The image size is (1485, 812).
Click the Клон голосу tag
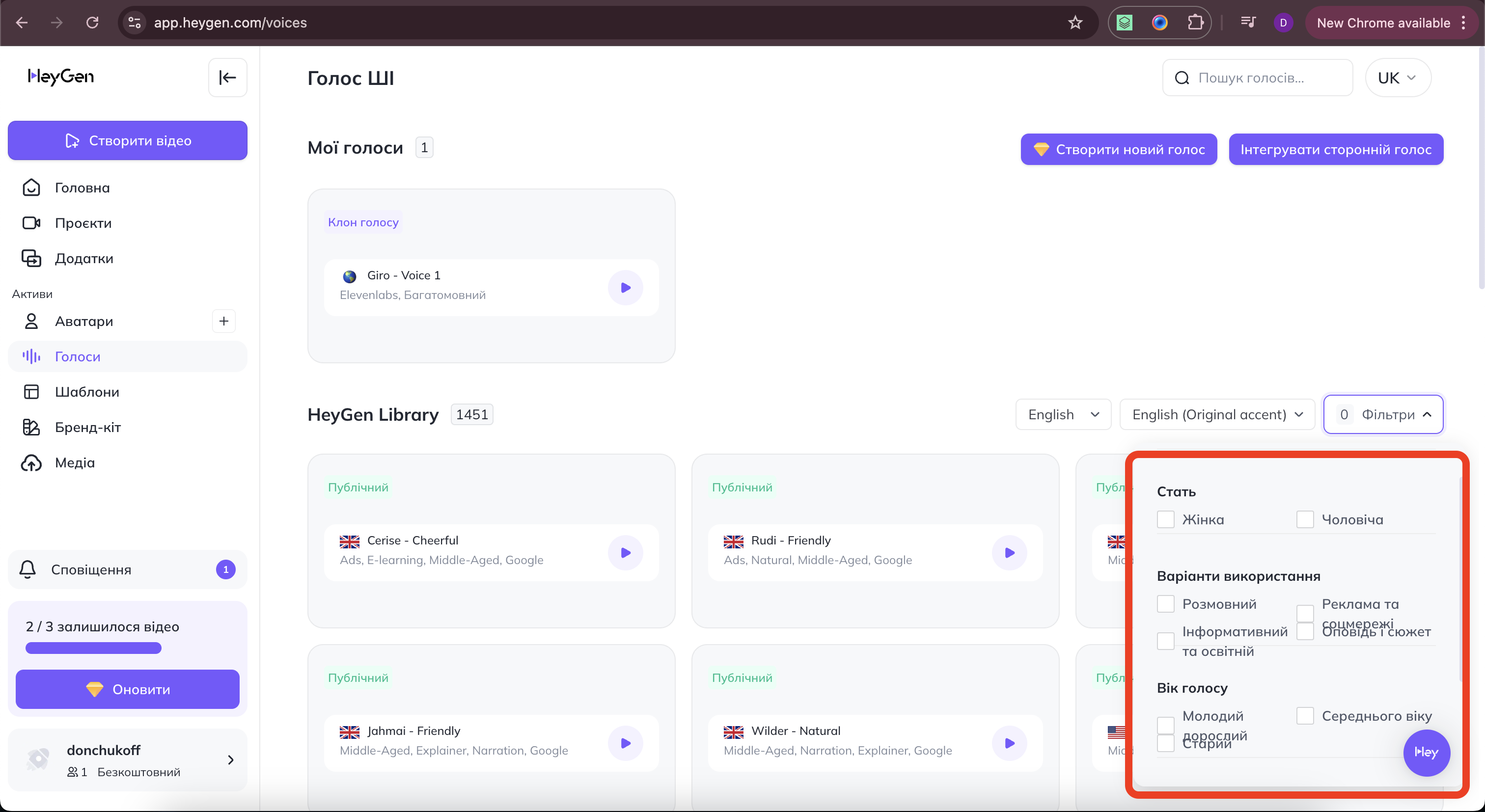coord(363,222)
